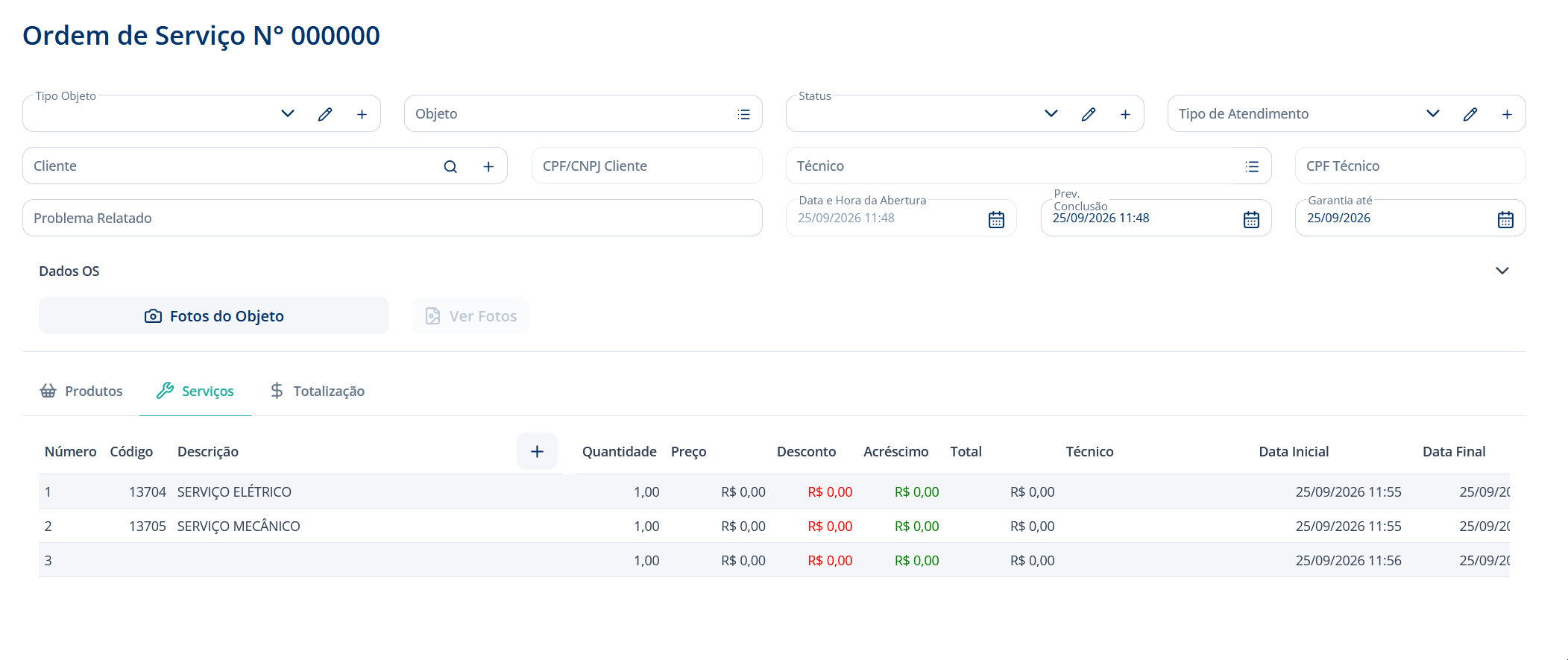Click code 13705 in services table
The image size is (1568, 660).
click(x=148, y=526)
